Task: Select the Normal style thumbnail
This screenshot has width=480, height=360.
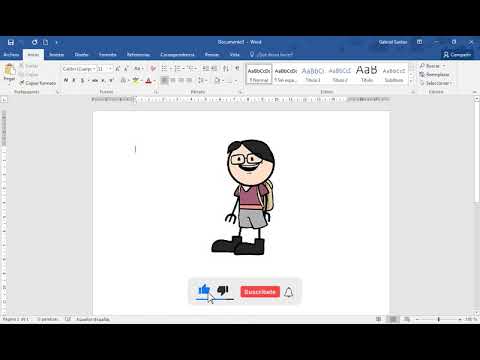Action: [x=259, y=74]
